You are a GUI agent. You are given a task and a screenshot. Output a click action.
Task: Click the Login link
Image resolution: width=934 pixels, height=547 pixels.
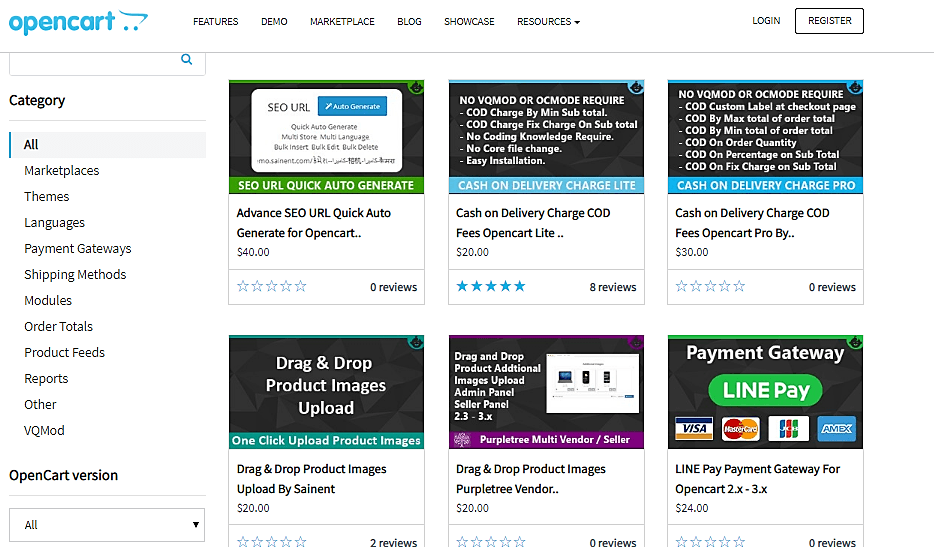pyautogui.click(x=766, y=21)
